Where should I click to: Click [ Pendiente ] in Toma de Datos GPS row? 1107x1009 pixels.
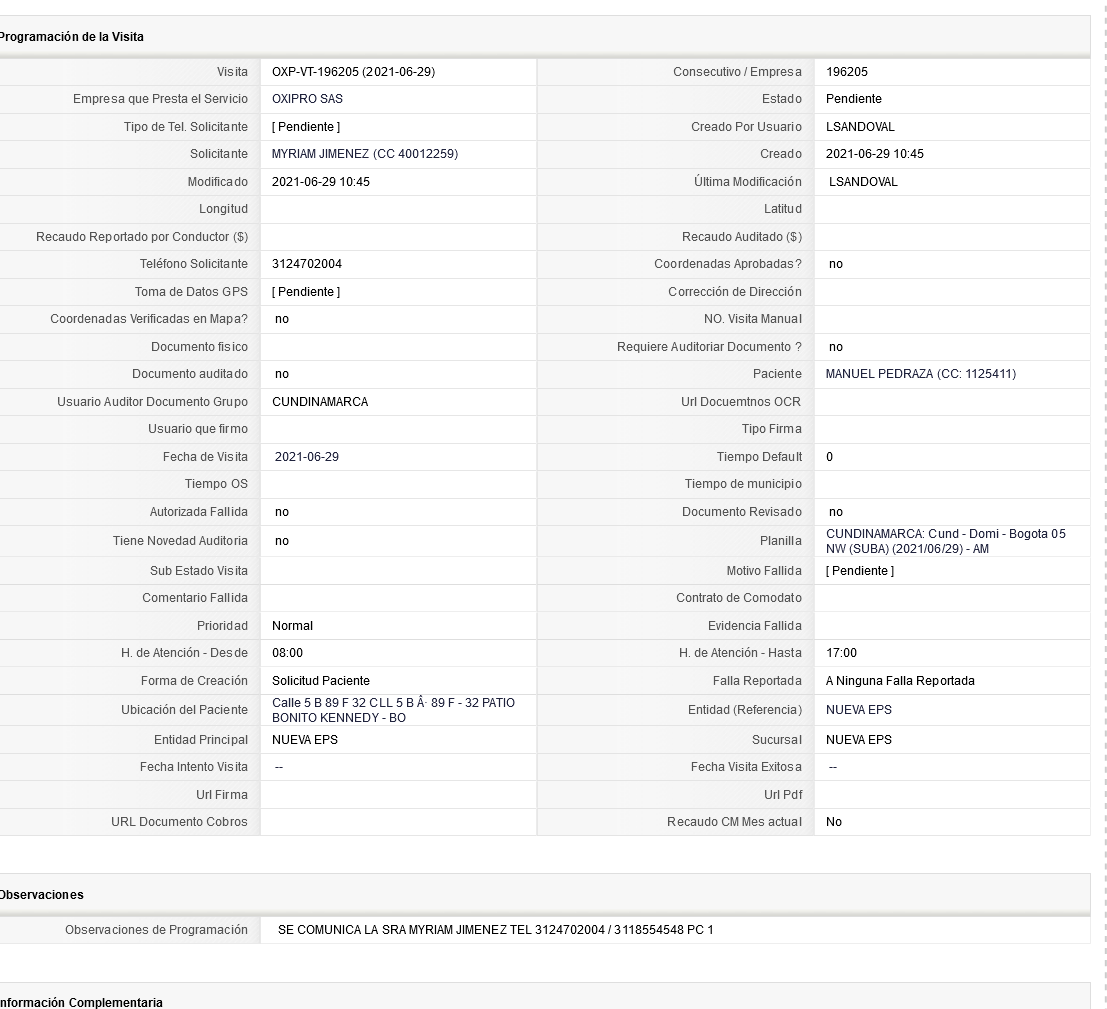coord(306,292)
